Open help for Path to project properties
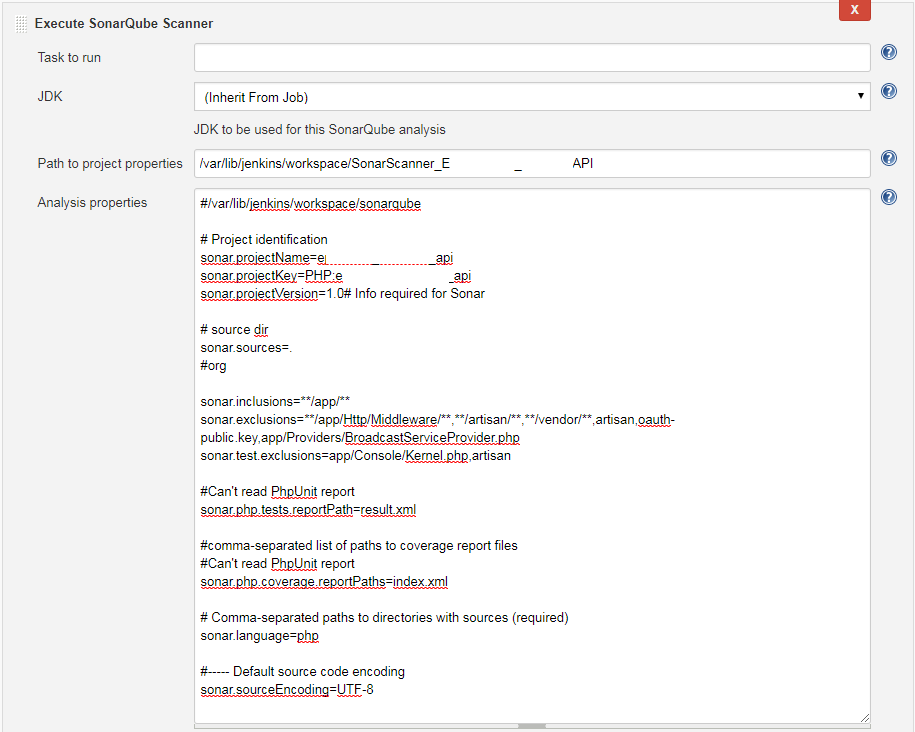Screen dimensions: 915x732 click(888, 158)
